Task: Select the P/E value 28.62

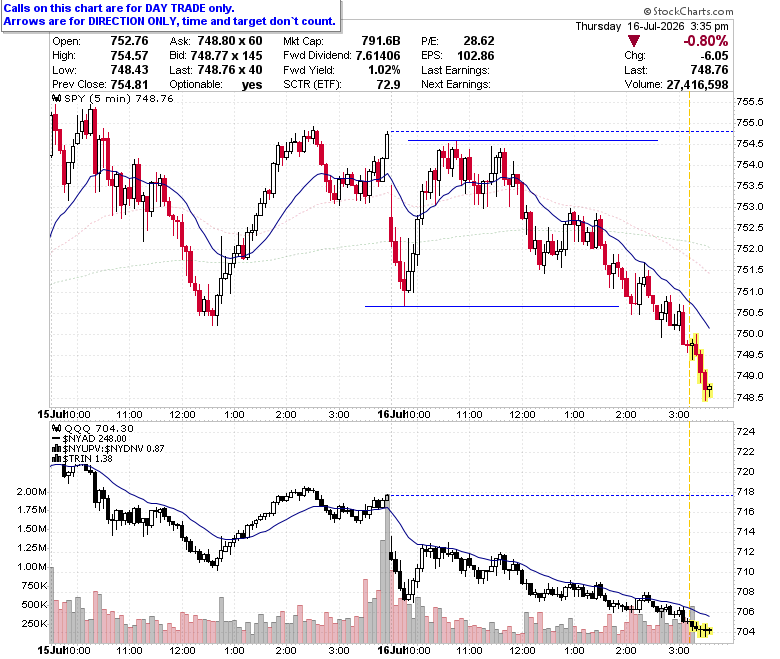Action: point(479,41)
